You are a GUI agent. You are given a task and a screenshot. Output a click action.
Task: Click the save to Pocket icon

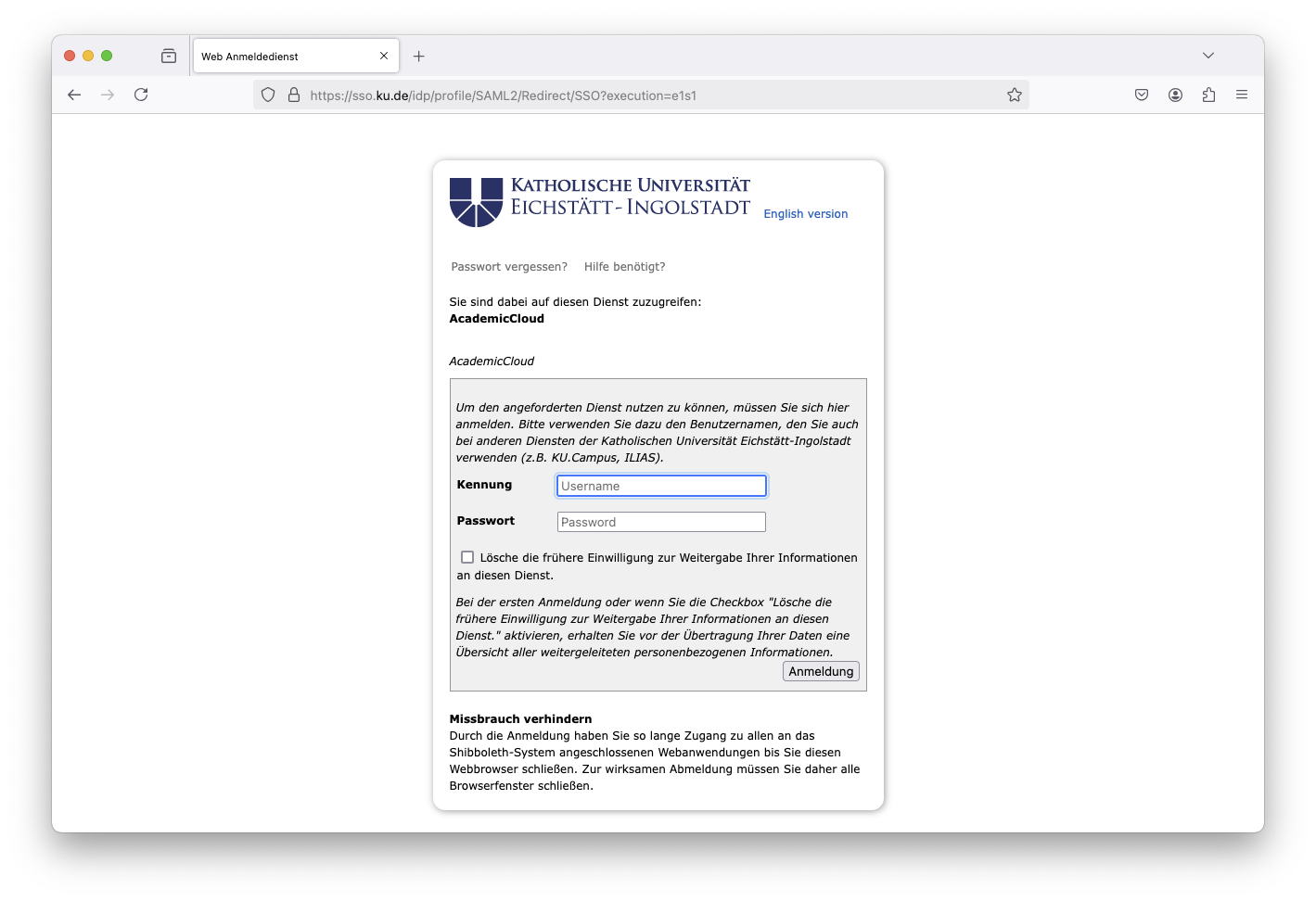pyautogui.click(x=1142, y=95)
